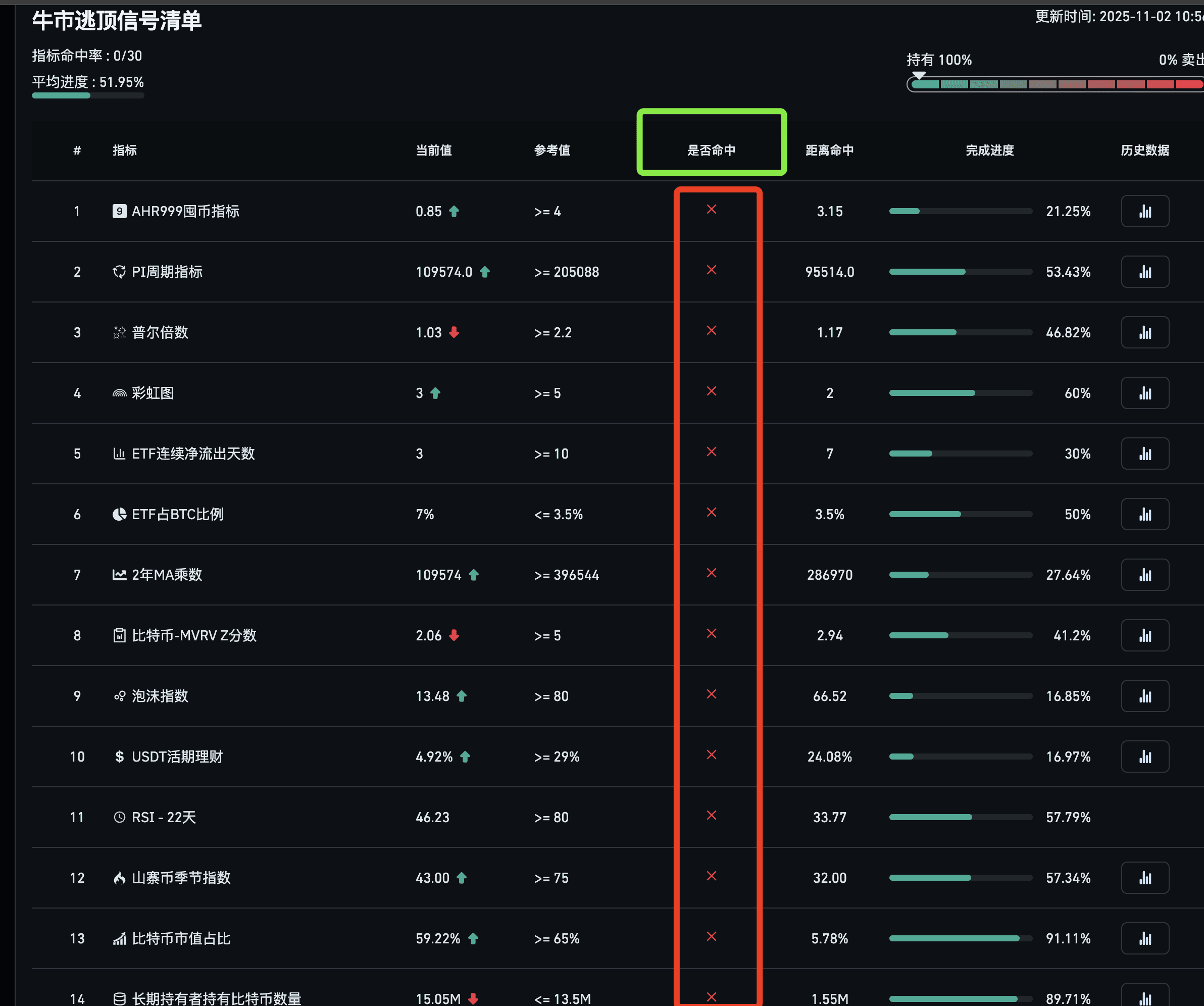Click the hold/sell position gauge bar
The image size is (1204, 1006).
click(1056, 84)
